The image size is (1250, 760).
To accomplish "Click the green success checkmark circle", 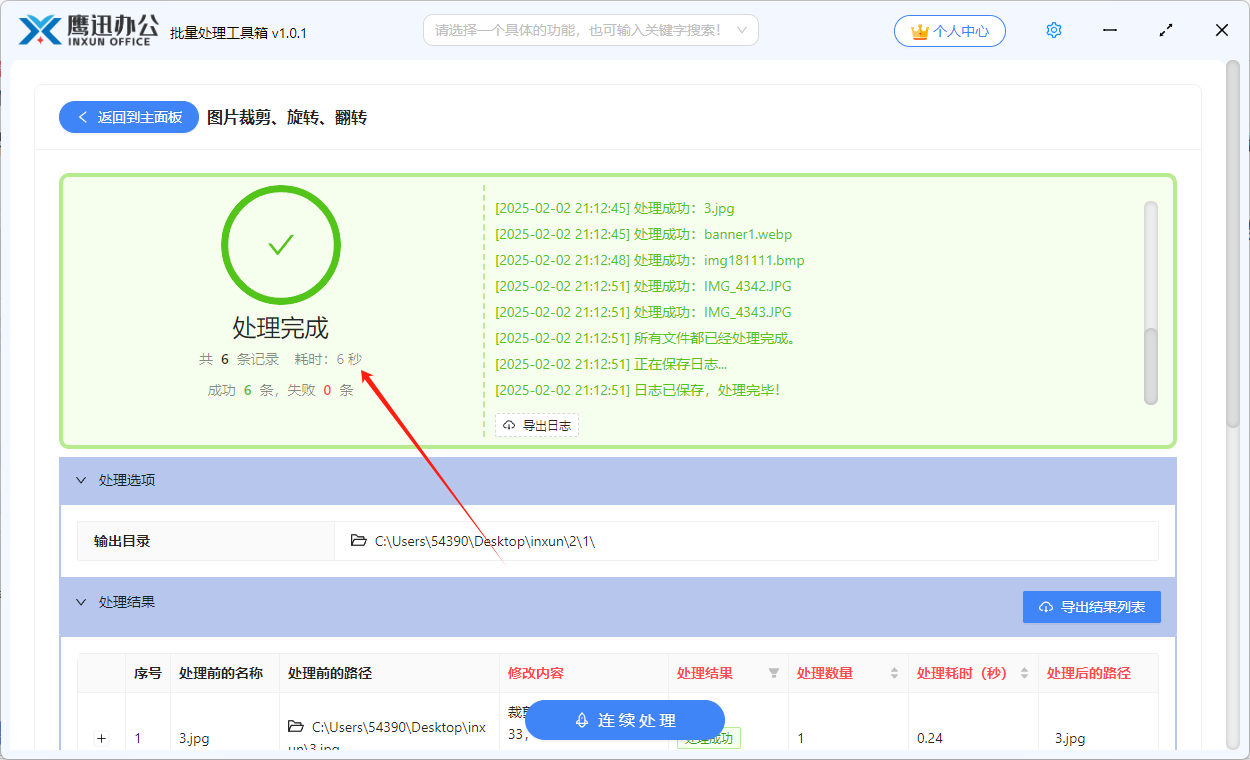I will [x=281, y=245].
